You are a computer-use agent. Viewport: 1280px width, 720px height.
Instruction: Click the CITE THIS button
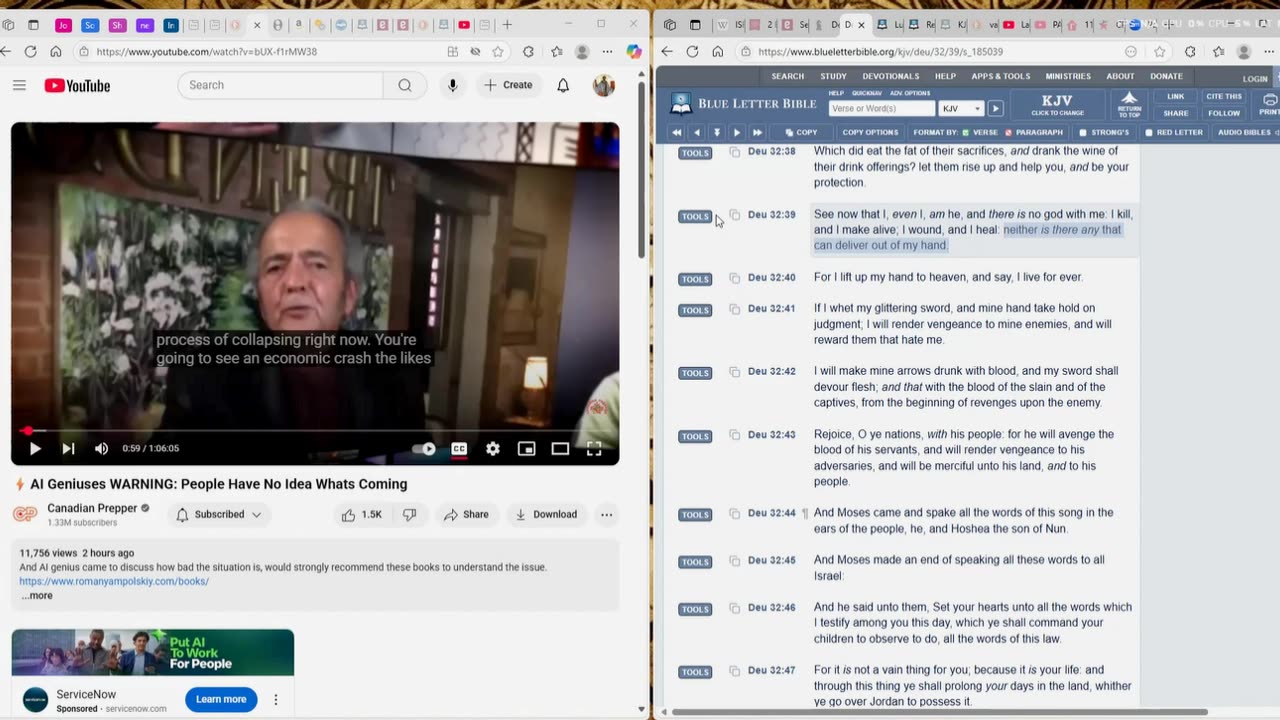click(x=1224, y=97)
